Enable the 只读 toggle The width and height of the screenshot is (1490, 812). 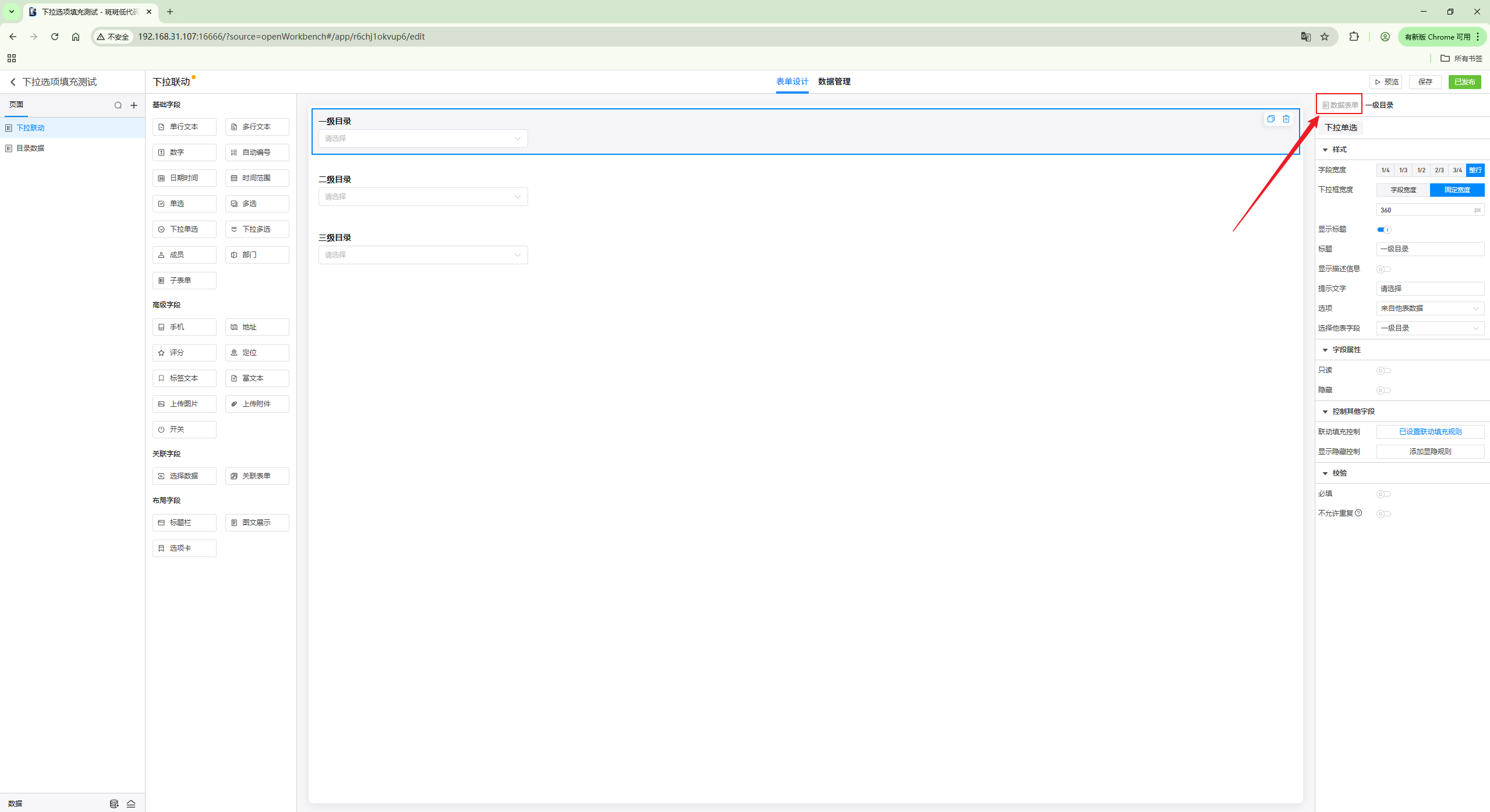click(1383, 371)
